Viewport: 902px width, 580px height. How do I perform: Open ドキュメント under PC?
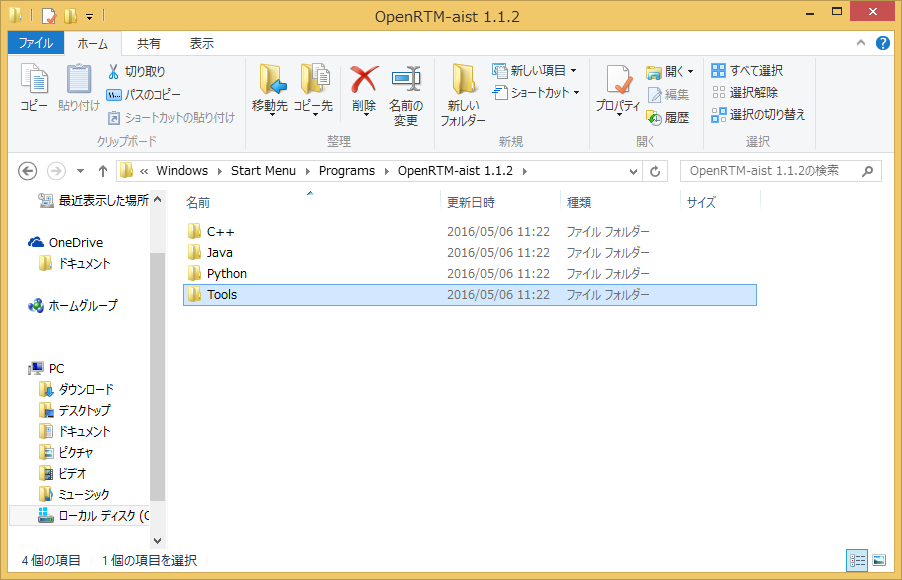tap(75, 432)
